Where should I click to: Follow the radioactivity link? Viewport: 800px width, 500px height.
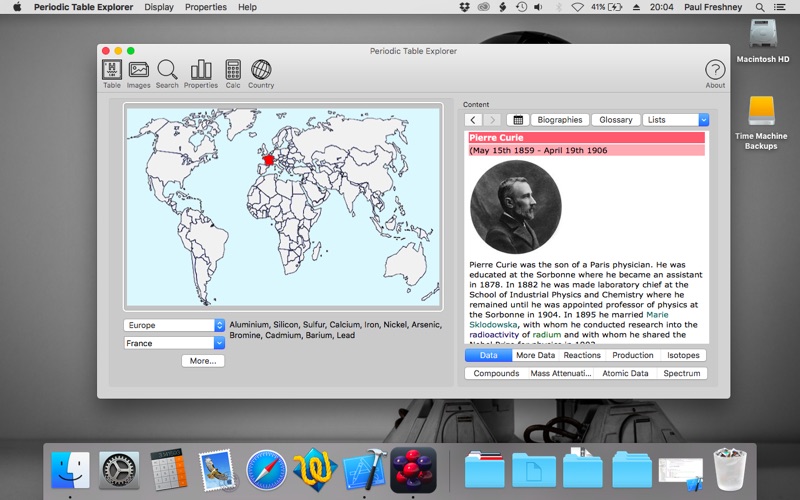493,335
